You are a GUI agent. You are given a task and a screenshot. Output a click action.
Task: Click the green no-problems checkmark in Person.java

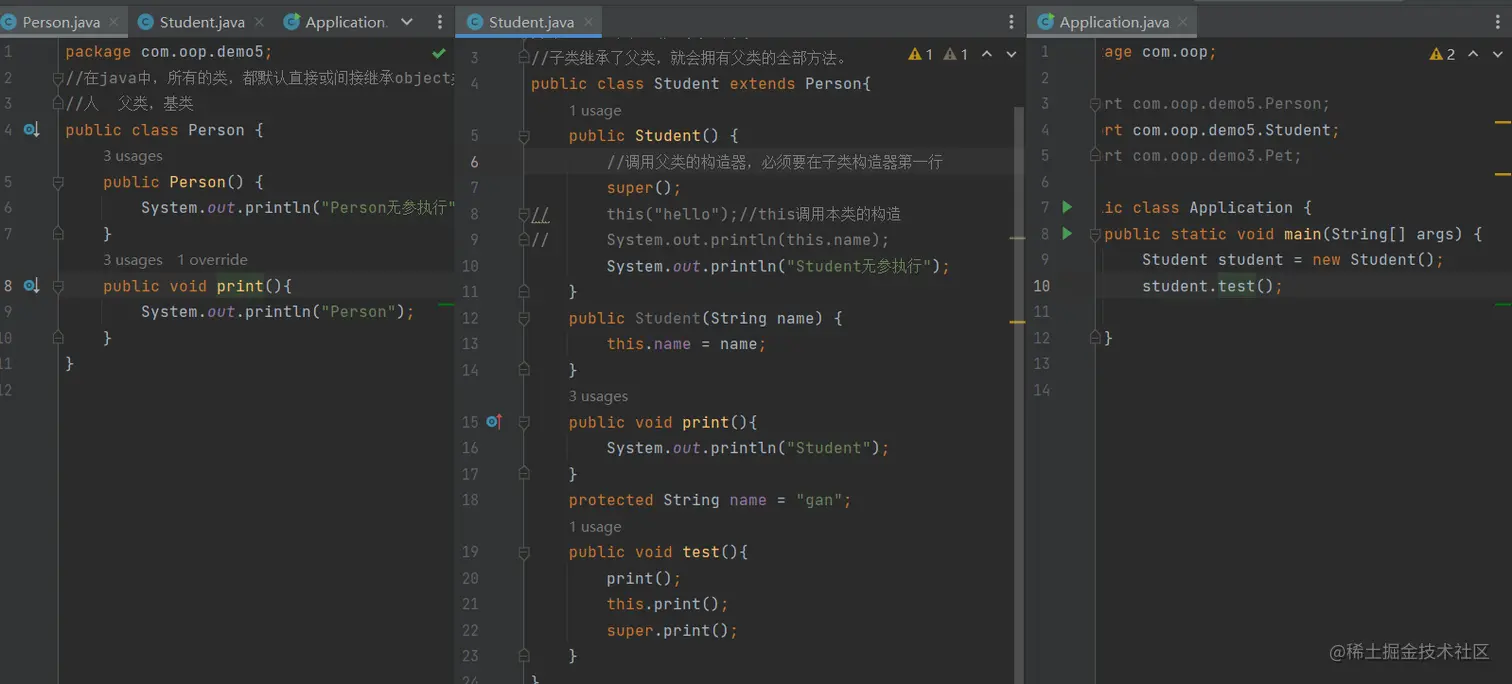tap(439, 52)
